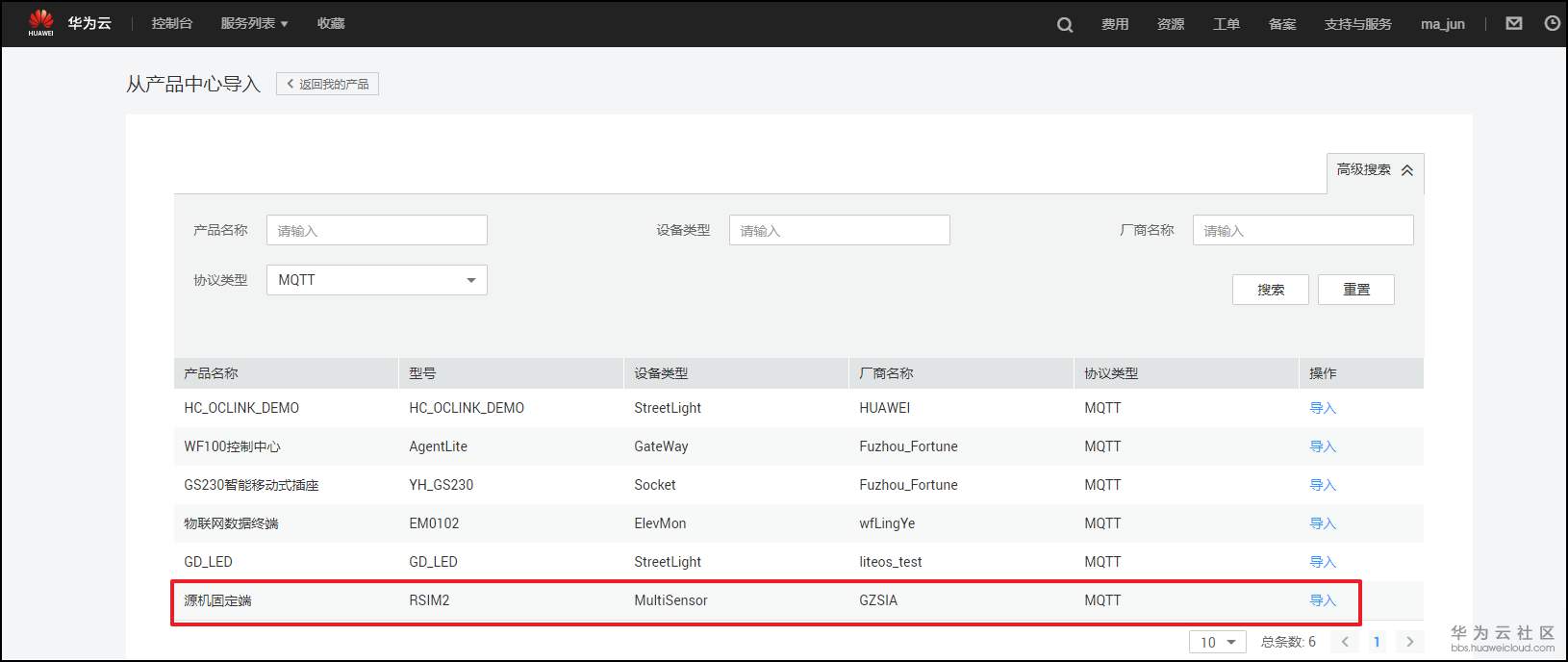Expand the 服务列表 dropdown menu

(x=254, y=23)
